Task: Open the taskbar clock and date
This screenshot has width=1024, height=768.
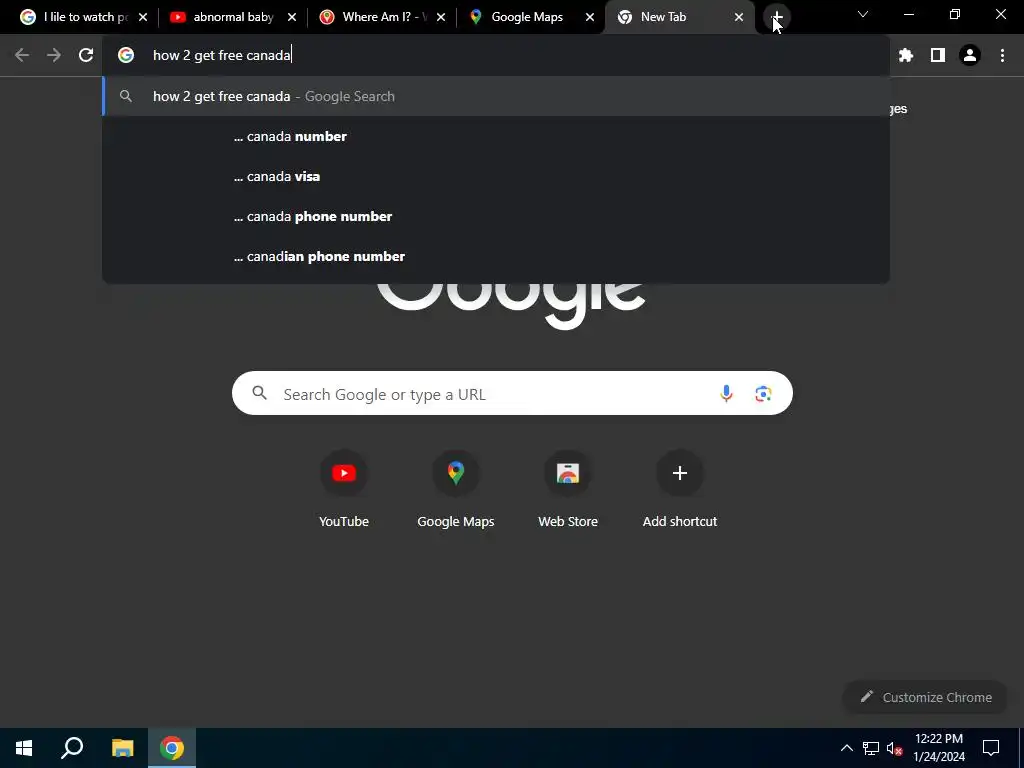Action: [939, 748]
